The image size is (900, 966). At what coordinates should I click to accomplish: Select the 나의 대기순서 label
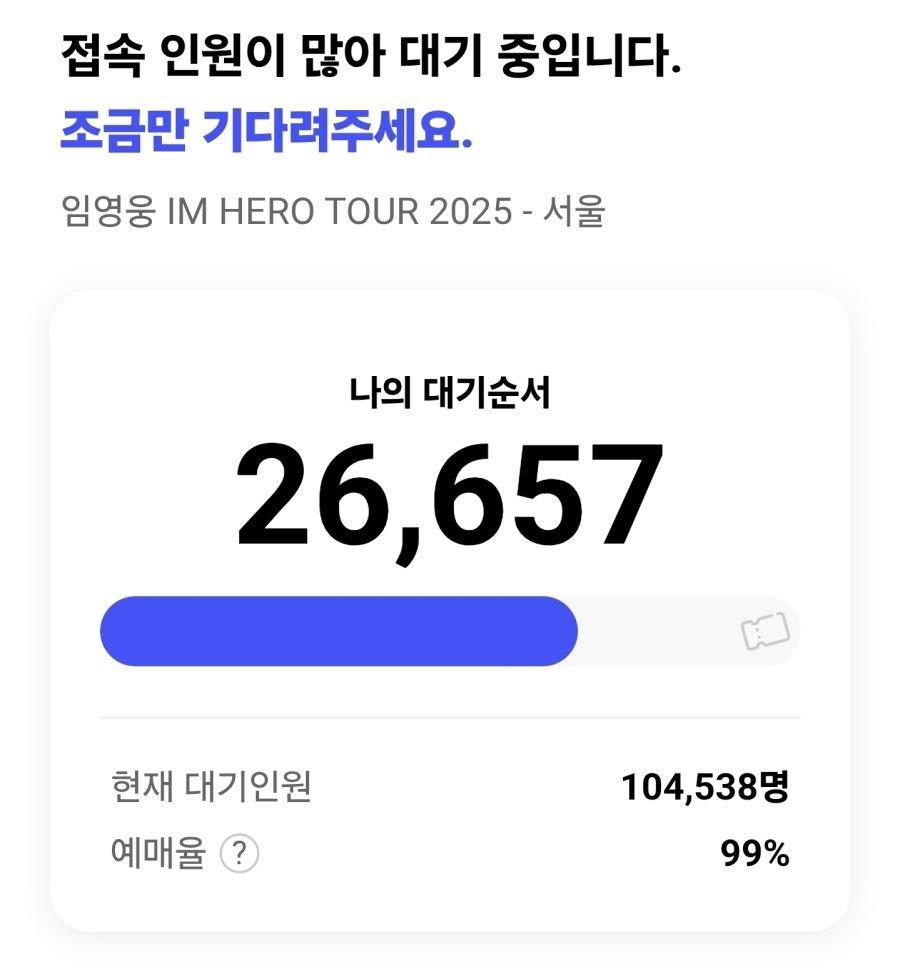pos(449,394)
